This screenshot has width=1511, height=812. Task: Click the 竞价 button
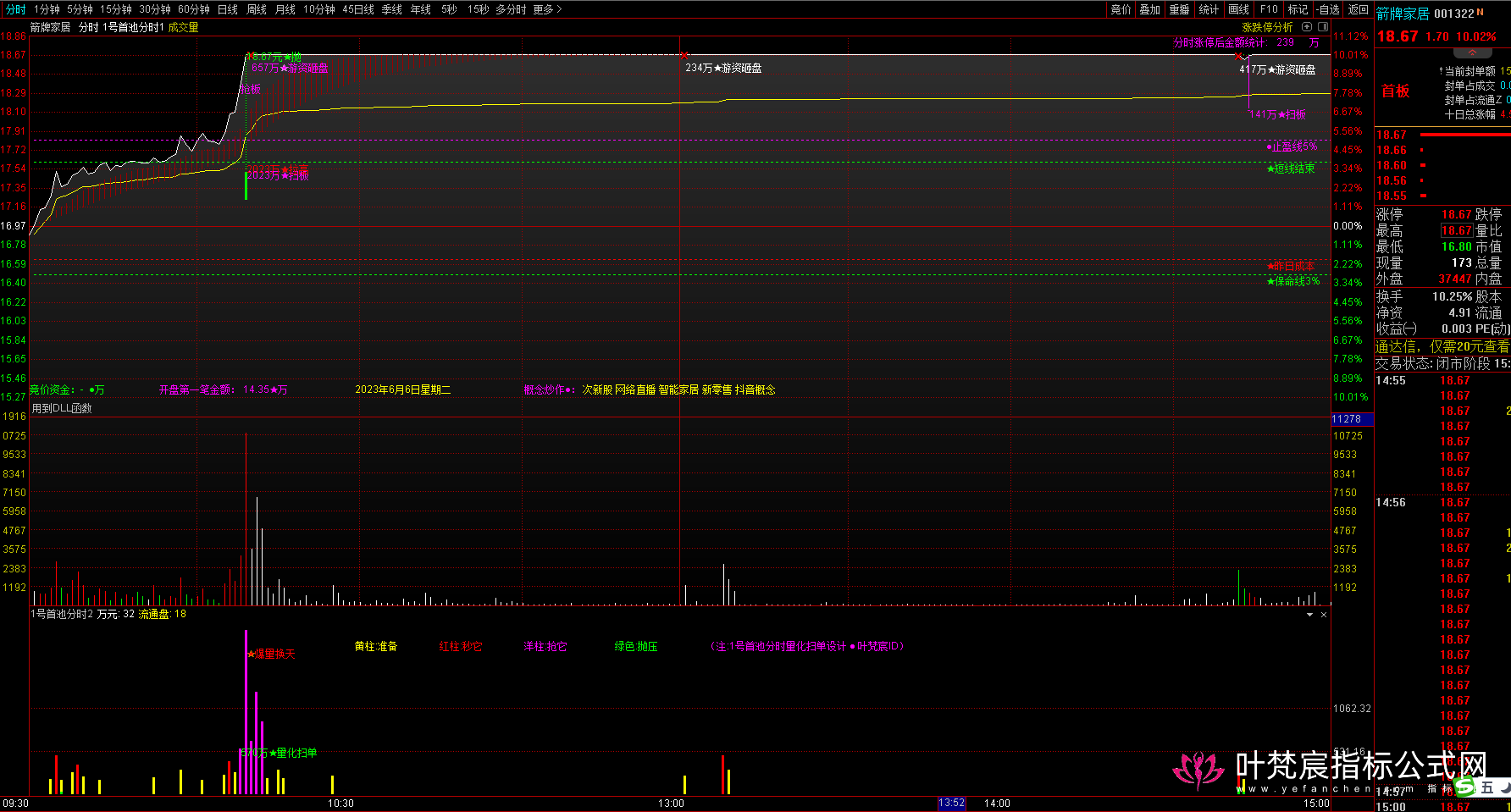pos(1121,9)
